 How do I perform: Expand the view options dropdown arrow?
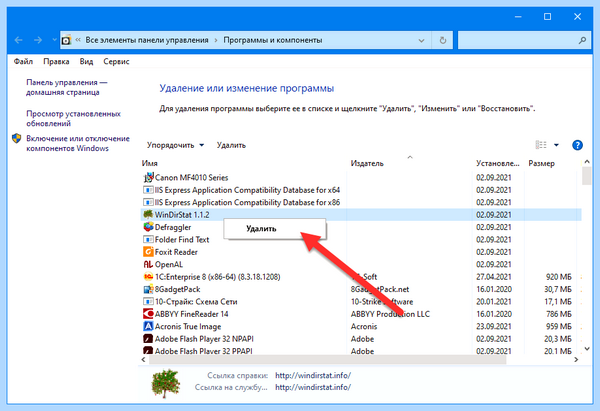click(x=556, y=145)
